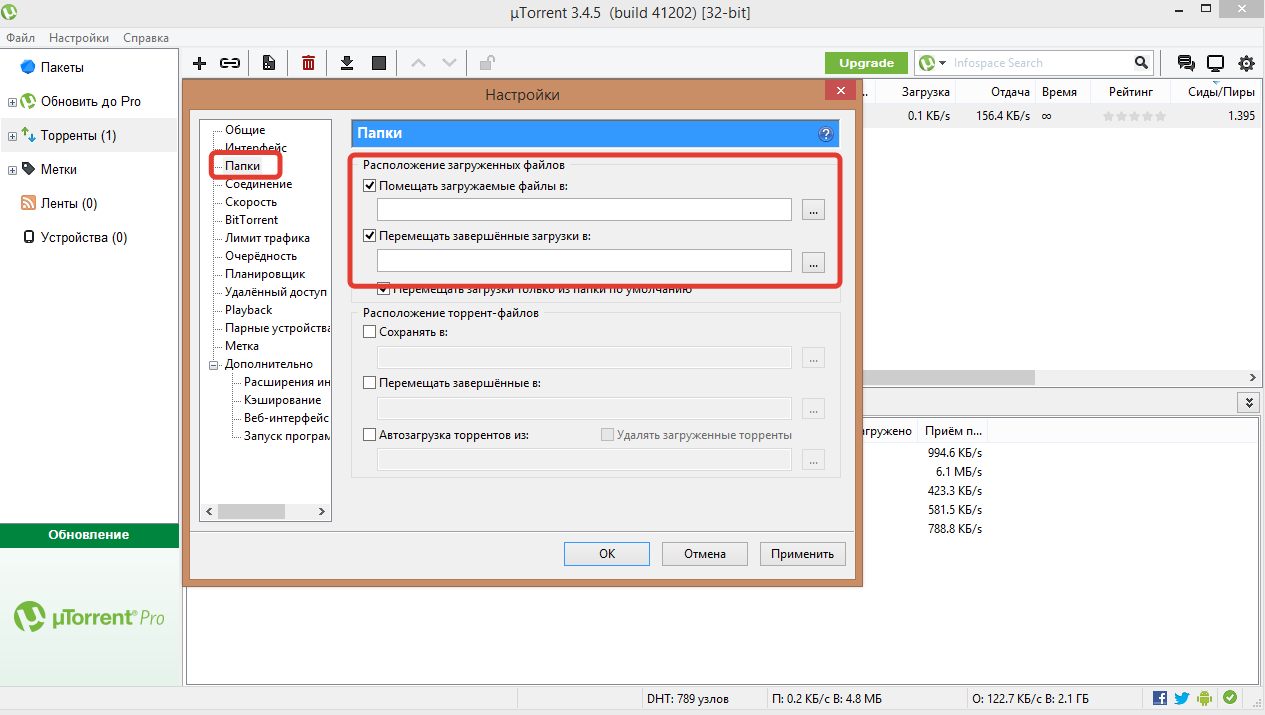
Task: Click torrent list horizontal scrollbar right arrow
Action: coord(1252,378)
